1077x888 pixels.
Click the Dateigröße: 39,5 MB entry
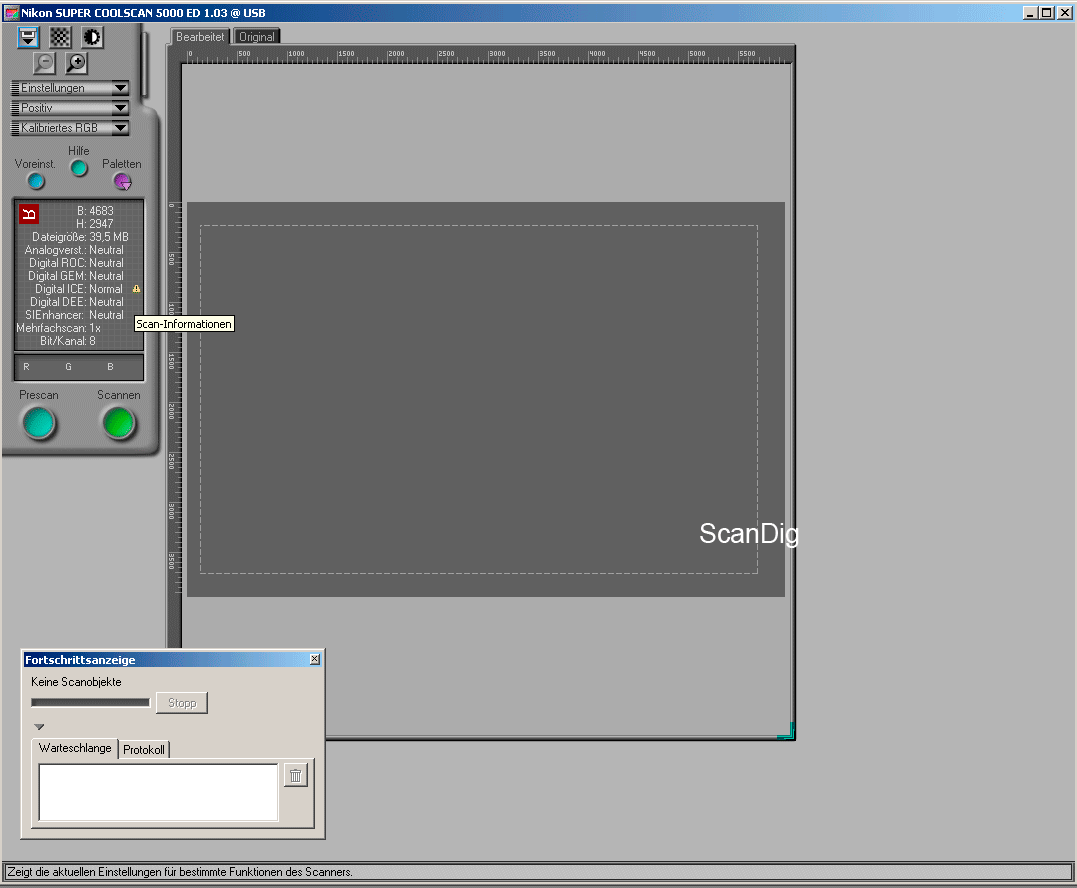click(x=80, y=237)
